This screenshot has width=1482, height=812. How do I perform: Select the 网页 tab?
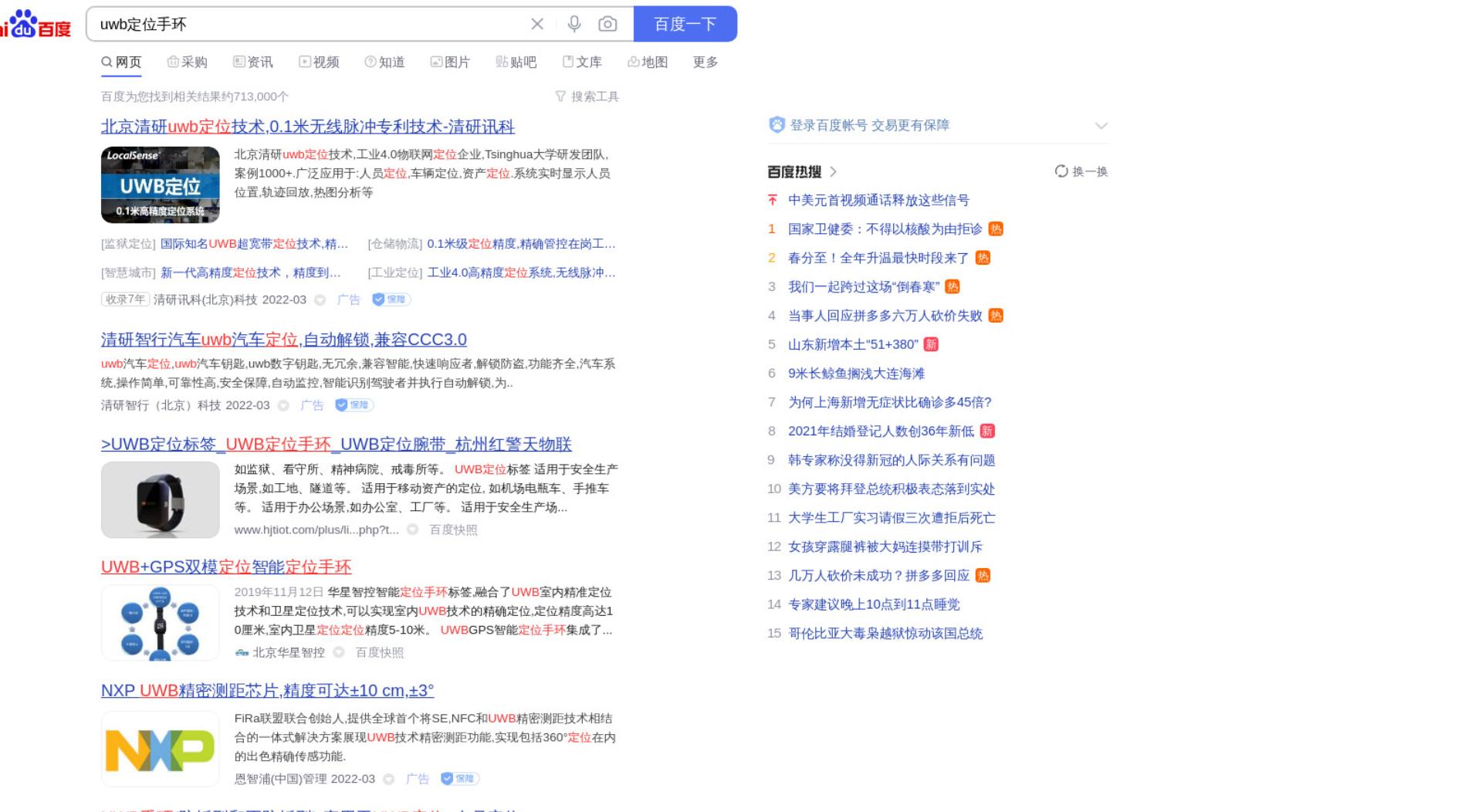point(121,62)
